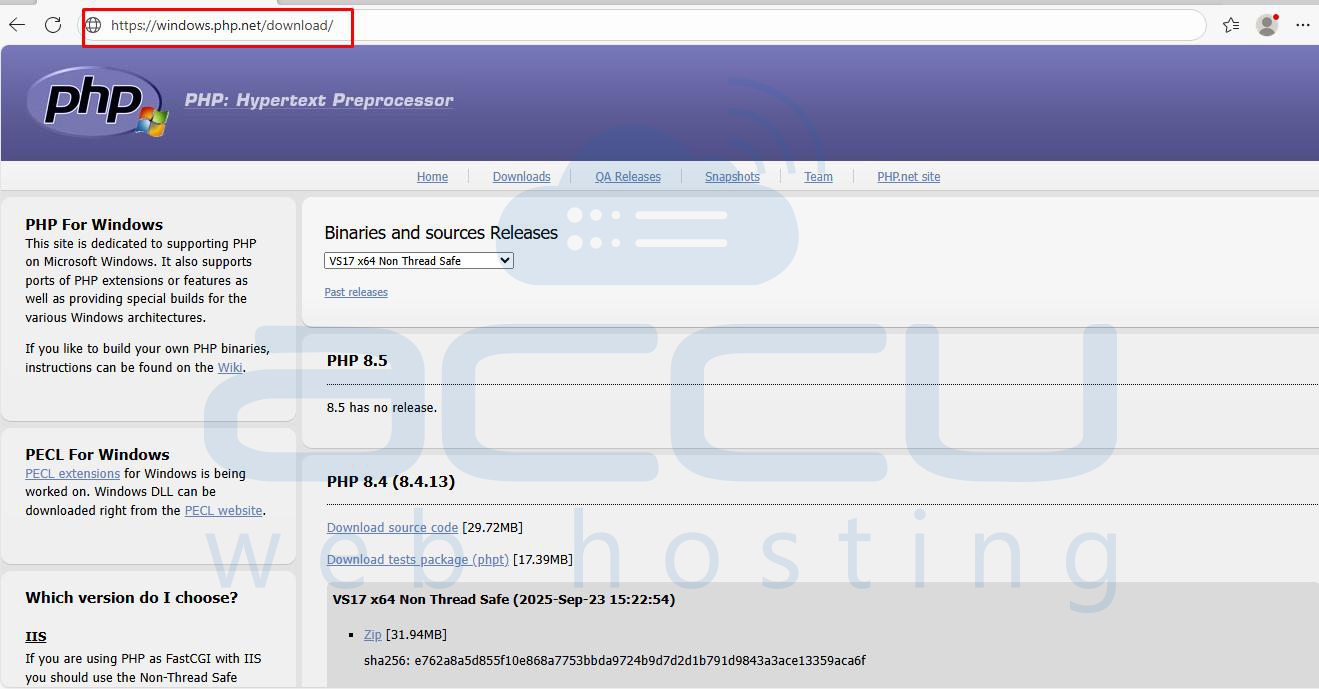Open the Wiki build instructions link
The height and width of the screenshot is (689, 1319).
point(230,367)
